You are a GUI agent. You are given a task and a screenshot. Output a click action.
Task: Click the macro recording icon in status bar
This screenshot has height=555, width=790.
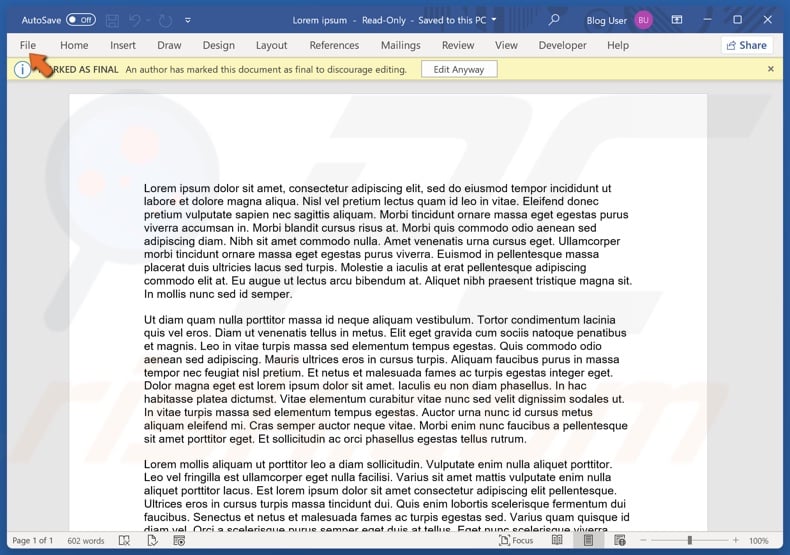point(179,540)
